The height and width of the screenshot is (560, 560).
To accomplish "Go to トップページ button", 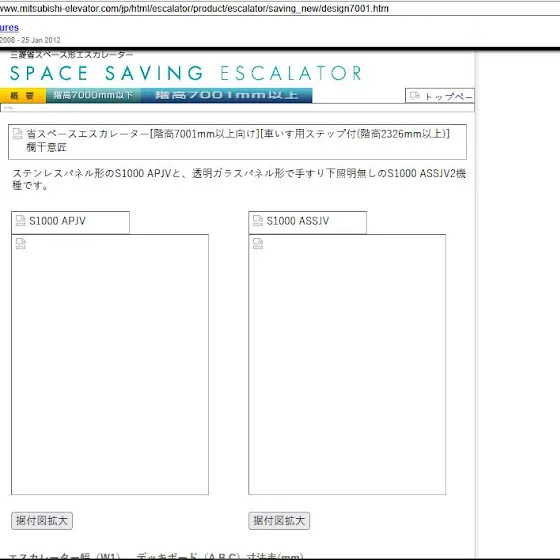I will tap(440, 96).
